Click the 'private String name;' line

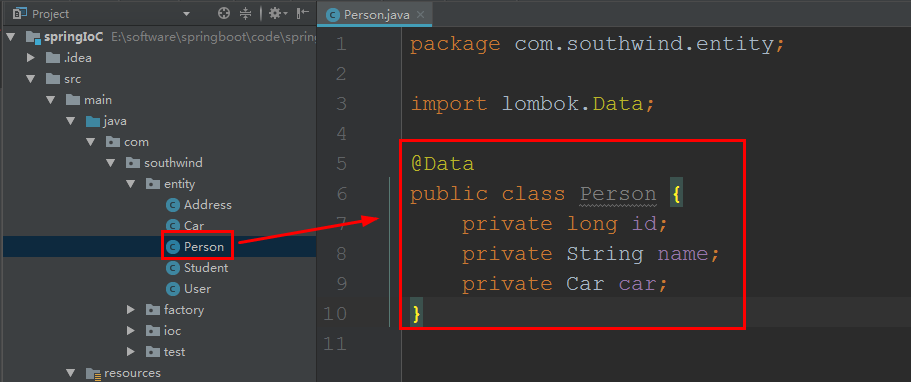pyautogui.click(x=591, y=254)
